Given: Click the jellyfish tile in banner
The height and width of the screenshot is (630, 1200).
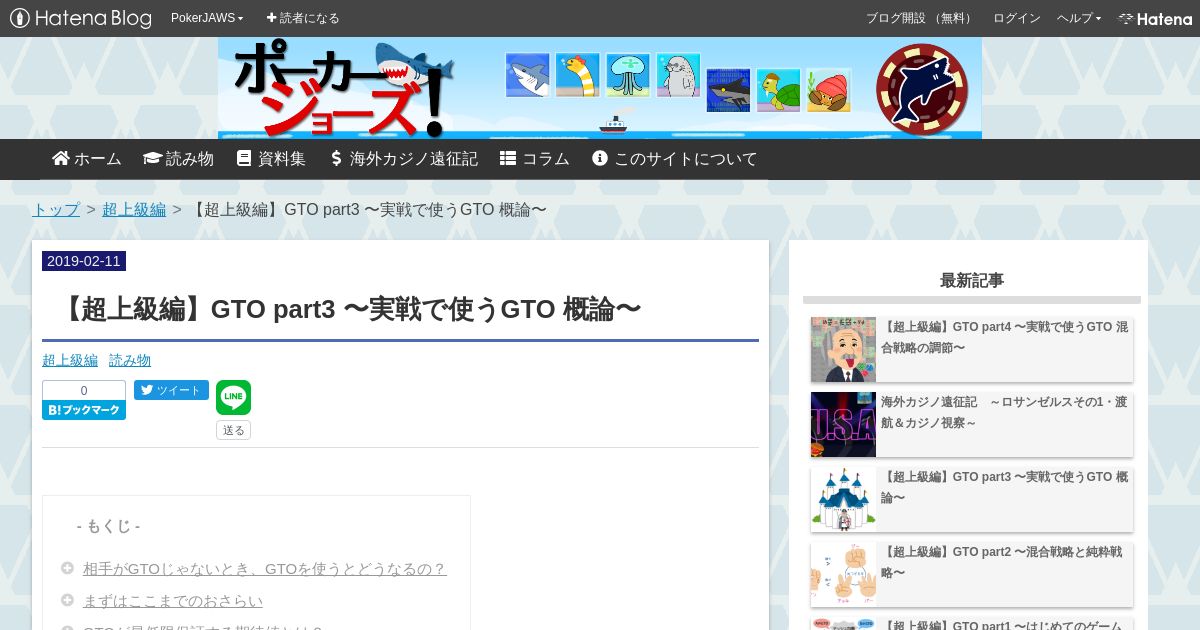Looking at the screenshot, I should [x=628, y=75].
